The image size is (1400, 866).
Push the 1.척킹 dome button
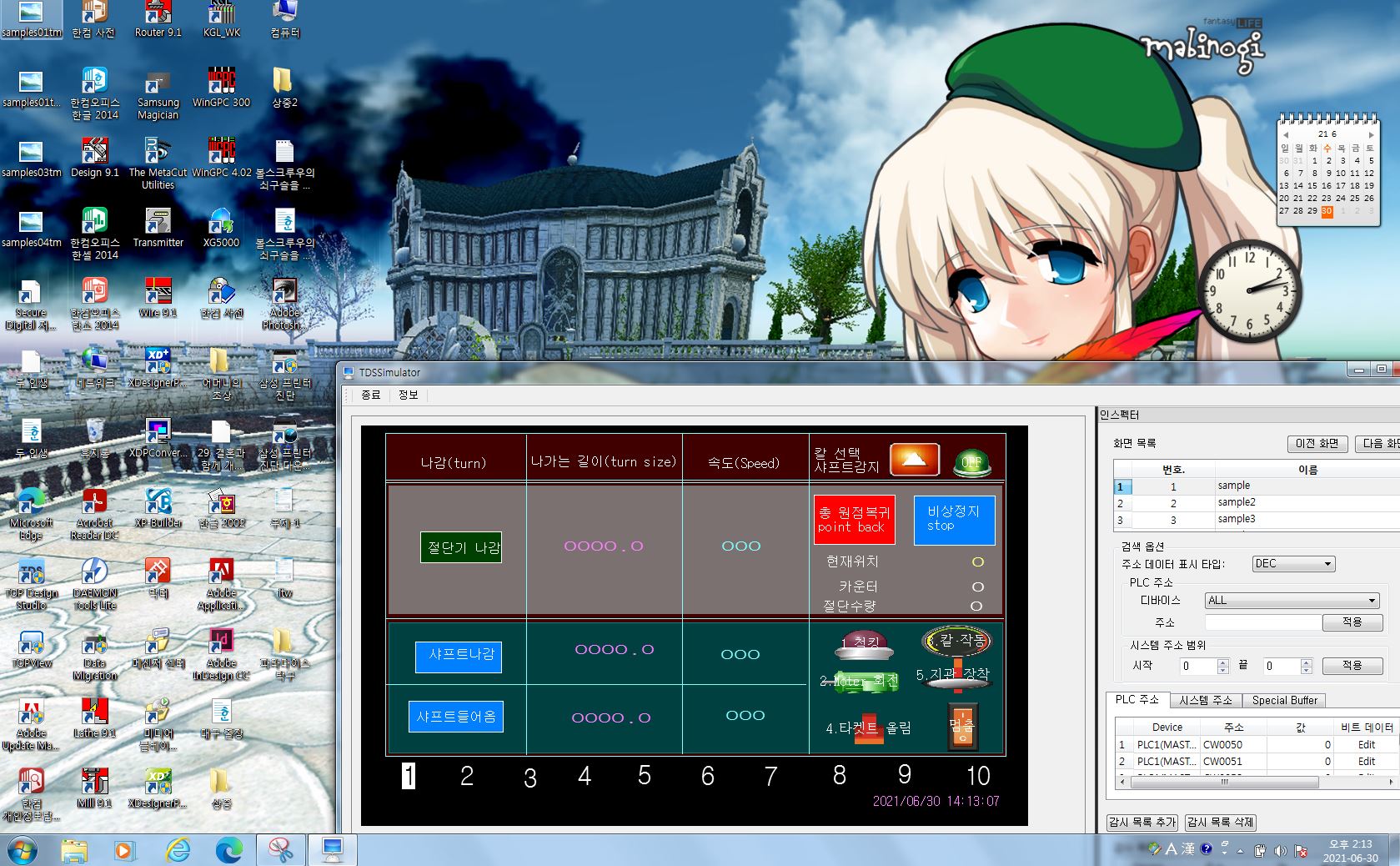pos(865,644)
